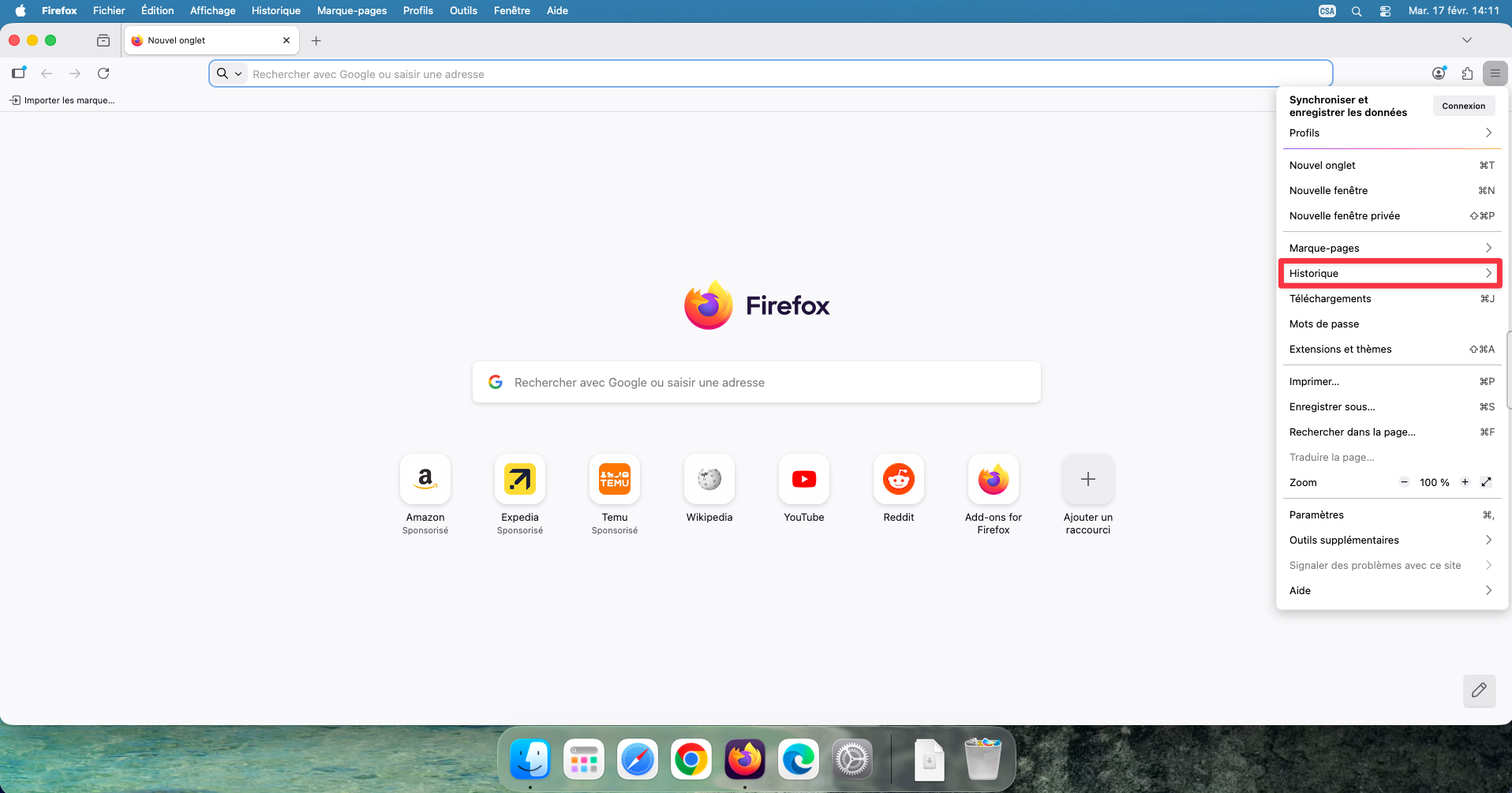Open the Outils menu in menu bar
1512x793 pixels.
click(x=463, y=10)
